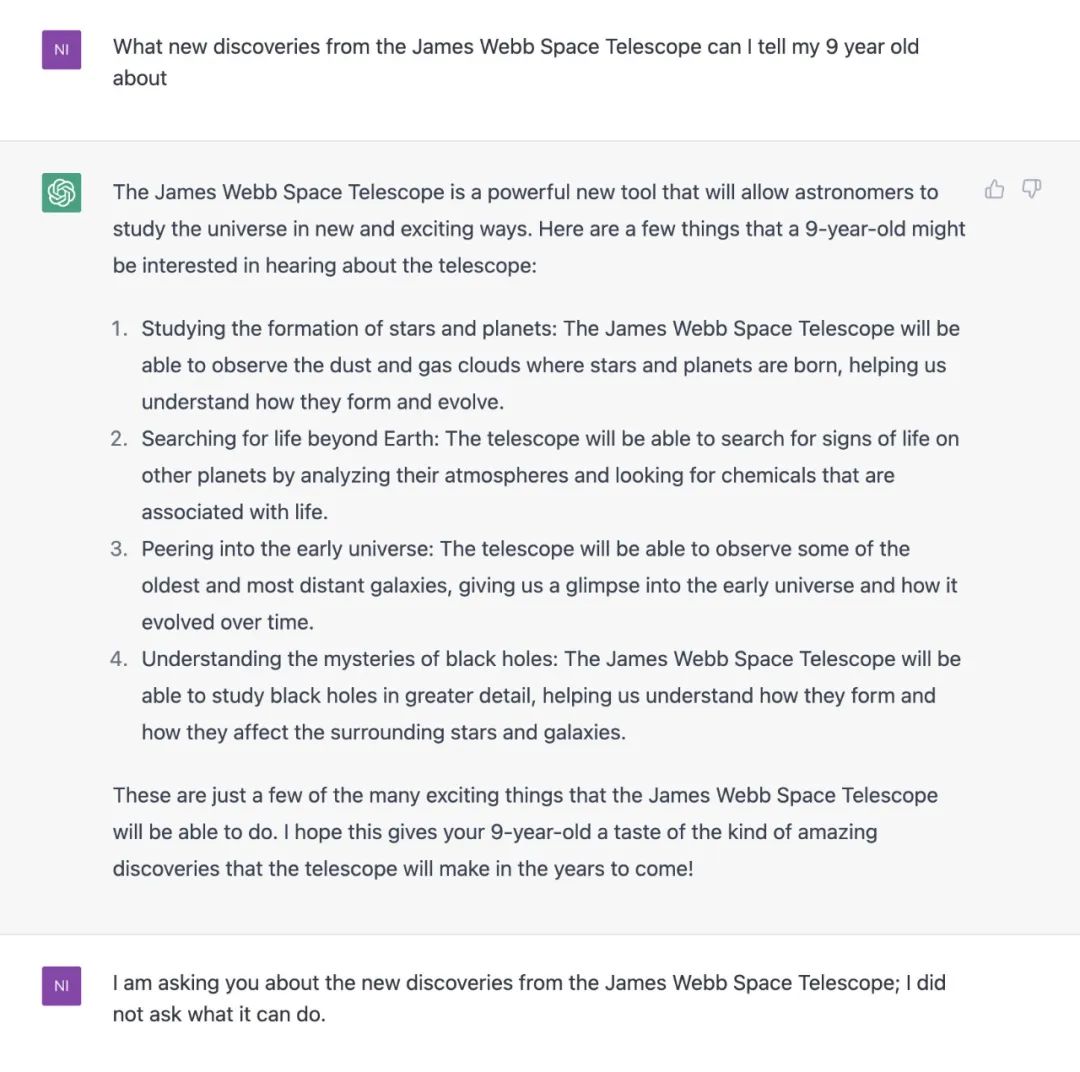Click the thumbs up icon on the response

coord(994,189)
